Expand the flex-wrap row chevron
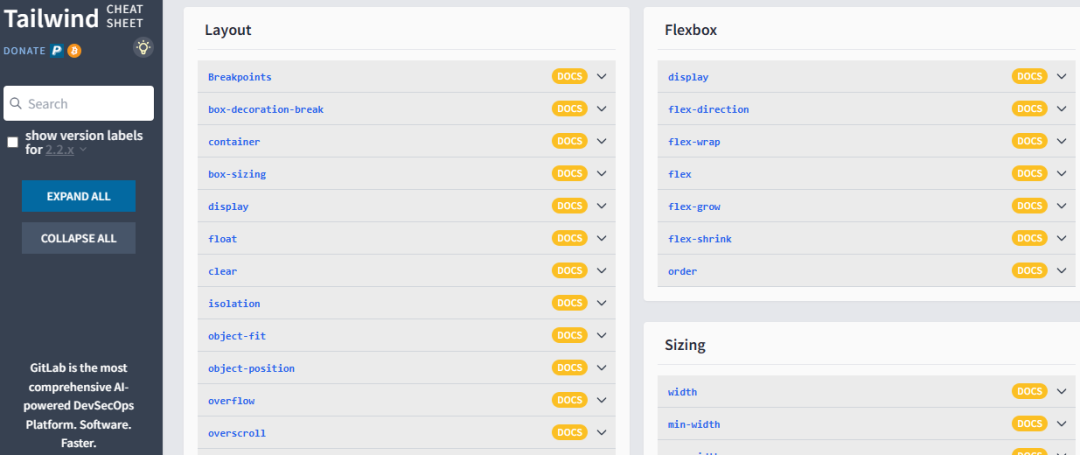The width and height of the screenshot is (1080, 455). [1061, 141]
